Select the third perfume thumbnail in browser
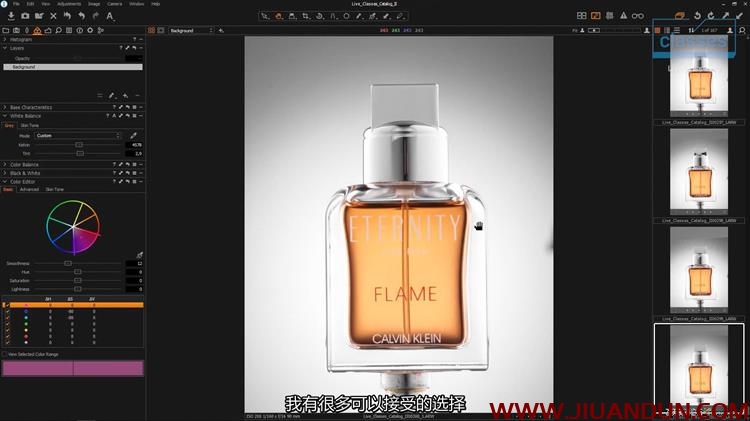 (699, 270)
